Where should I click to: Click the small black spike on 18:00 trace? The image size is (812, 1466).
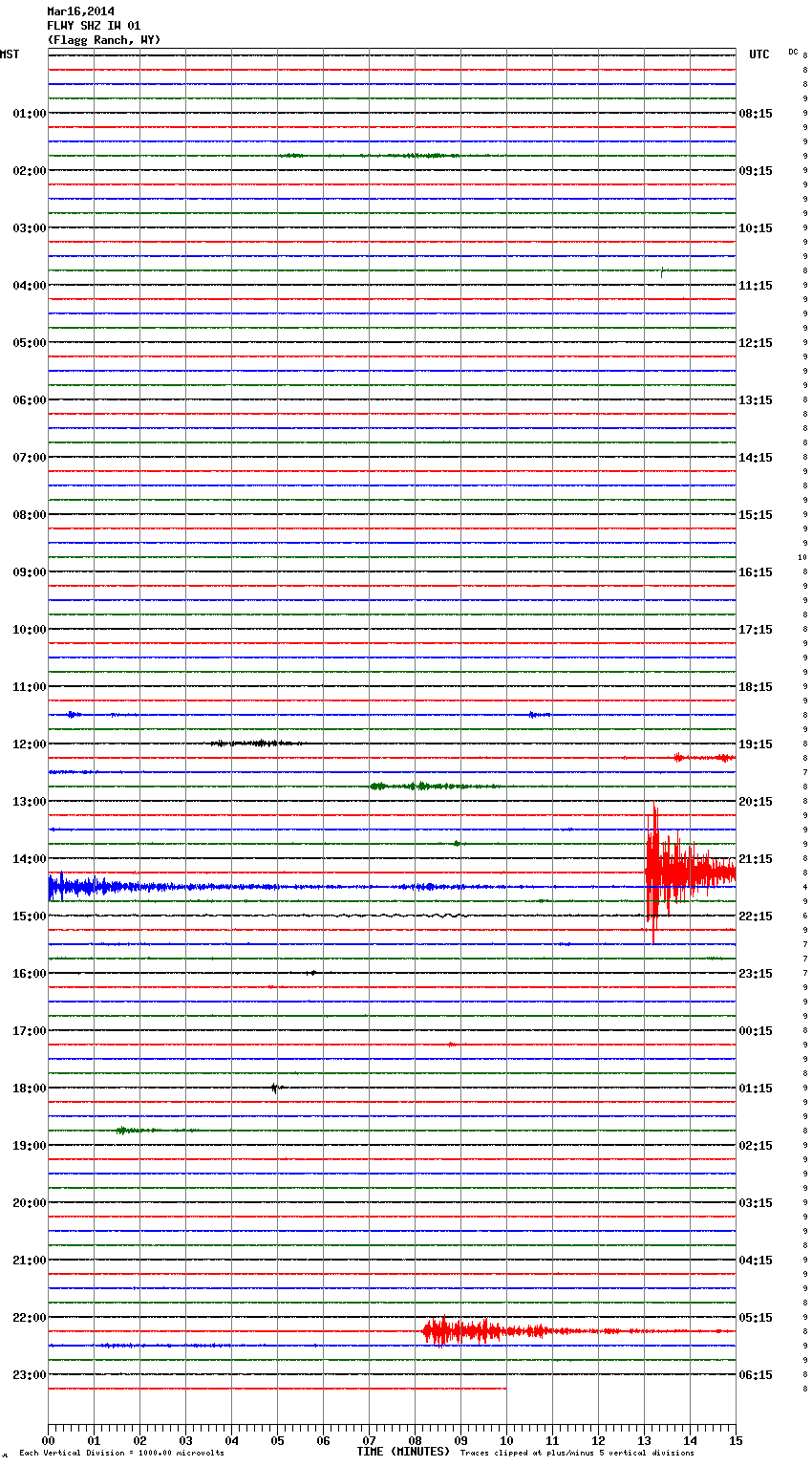coord(275,1088)
